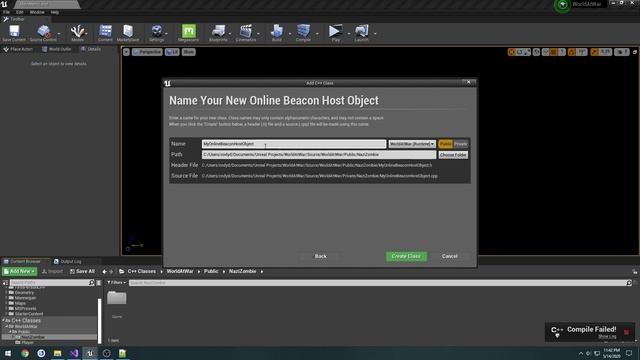The width and height of the screenshot is (640, 360).
Task: Click the class Name input field
Action: [293, 144]
